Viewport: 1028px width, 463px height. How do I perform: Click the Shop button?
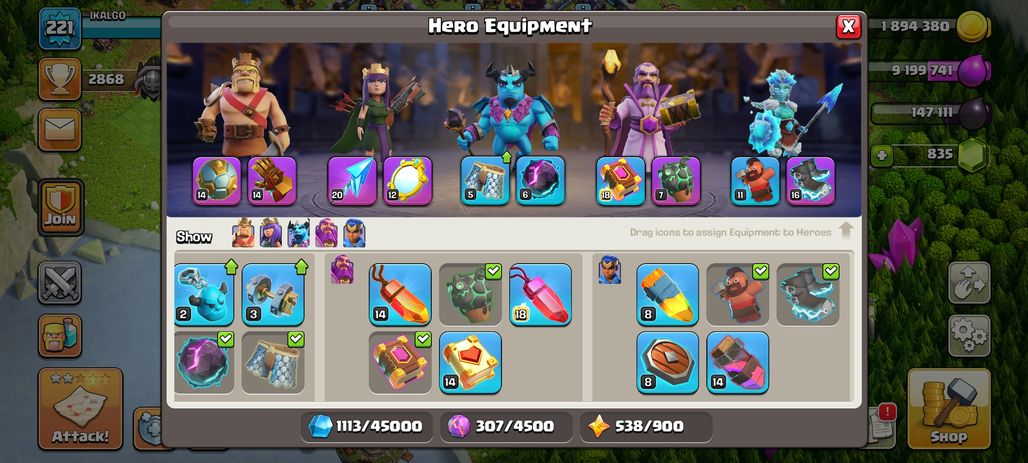coord(949,409)
